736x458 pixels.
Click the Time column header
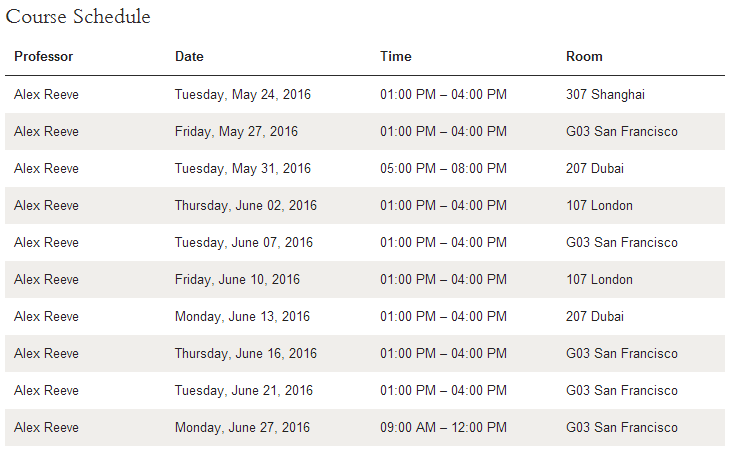[396, 56]
